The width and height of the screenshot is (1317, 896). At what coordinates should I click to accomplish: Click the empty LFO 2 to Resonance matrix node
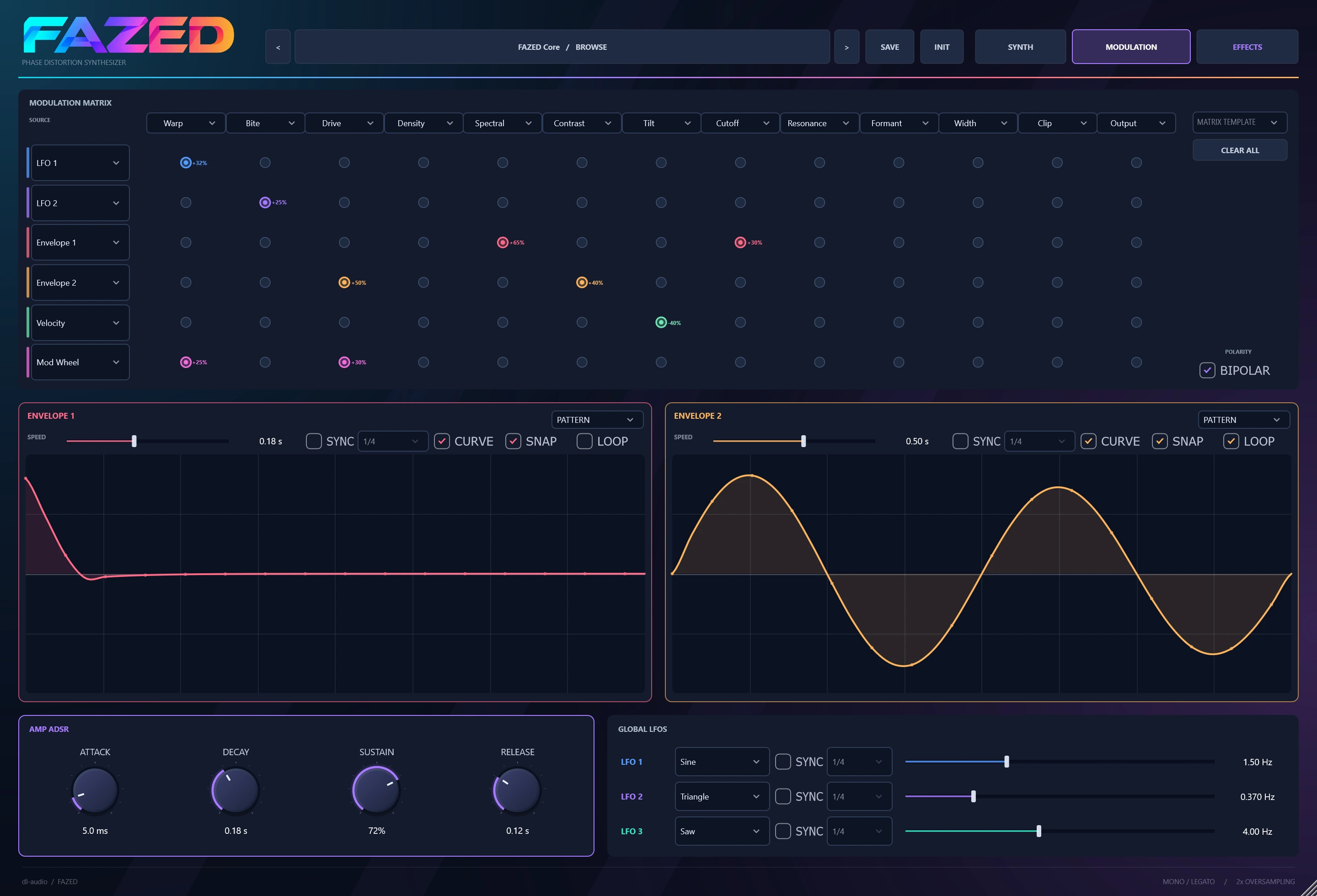819,202
